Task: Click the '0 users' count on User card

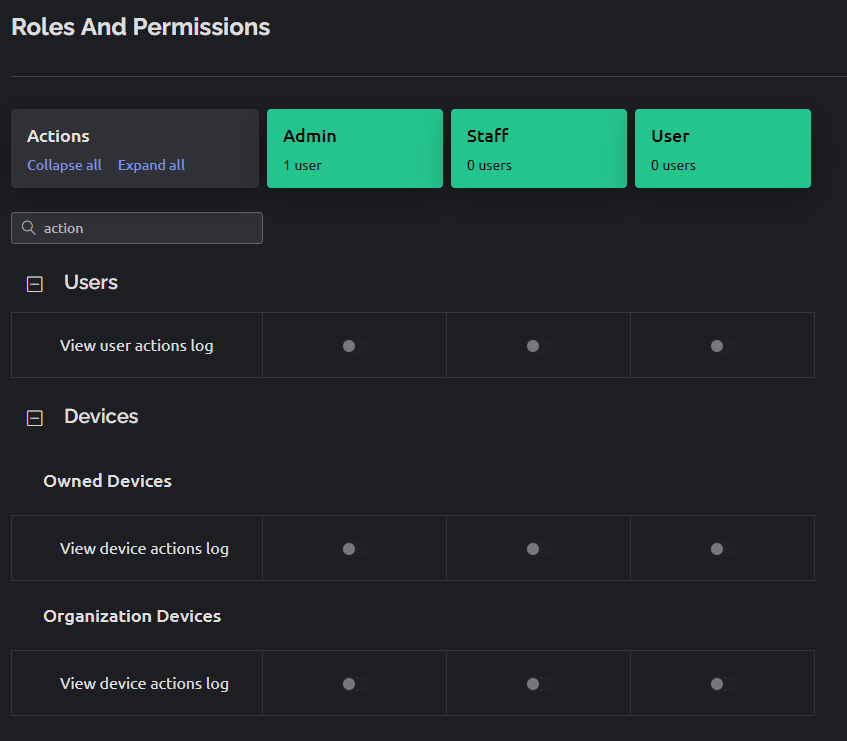Action: tap(673, 165)
